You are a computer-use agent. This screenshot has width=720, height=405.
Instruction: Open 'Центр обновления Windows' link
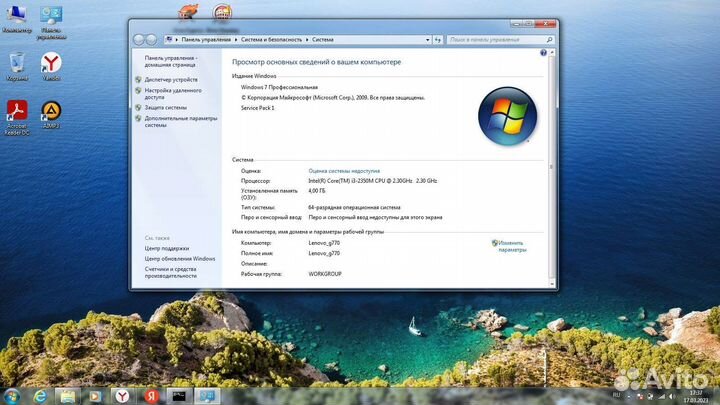tap(180, 259)
